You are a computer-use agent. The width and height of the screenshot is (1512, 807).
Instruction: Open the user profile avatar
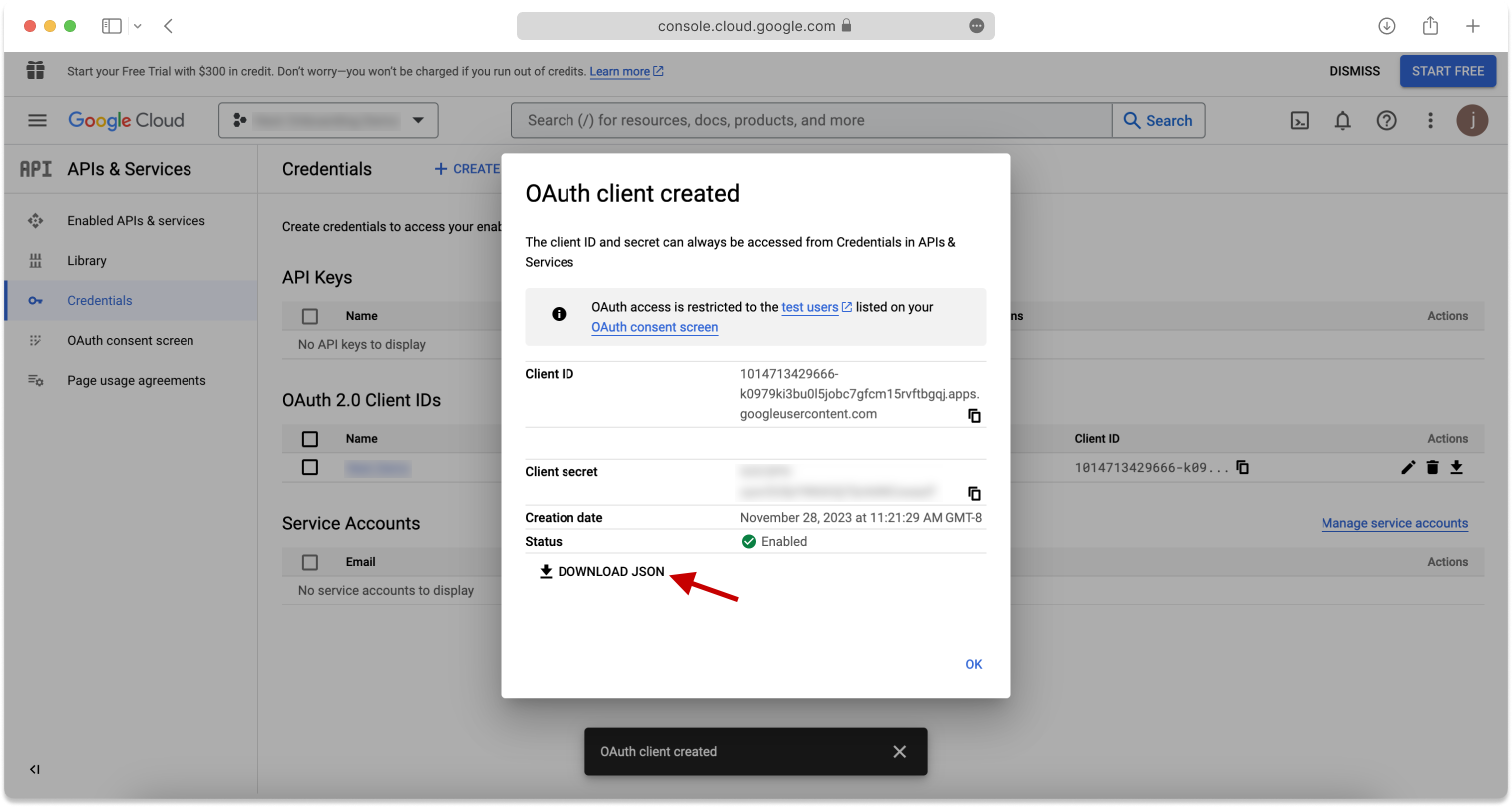(1472, 120)
